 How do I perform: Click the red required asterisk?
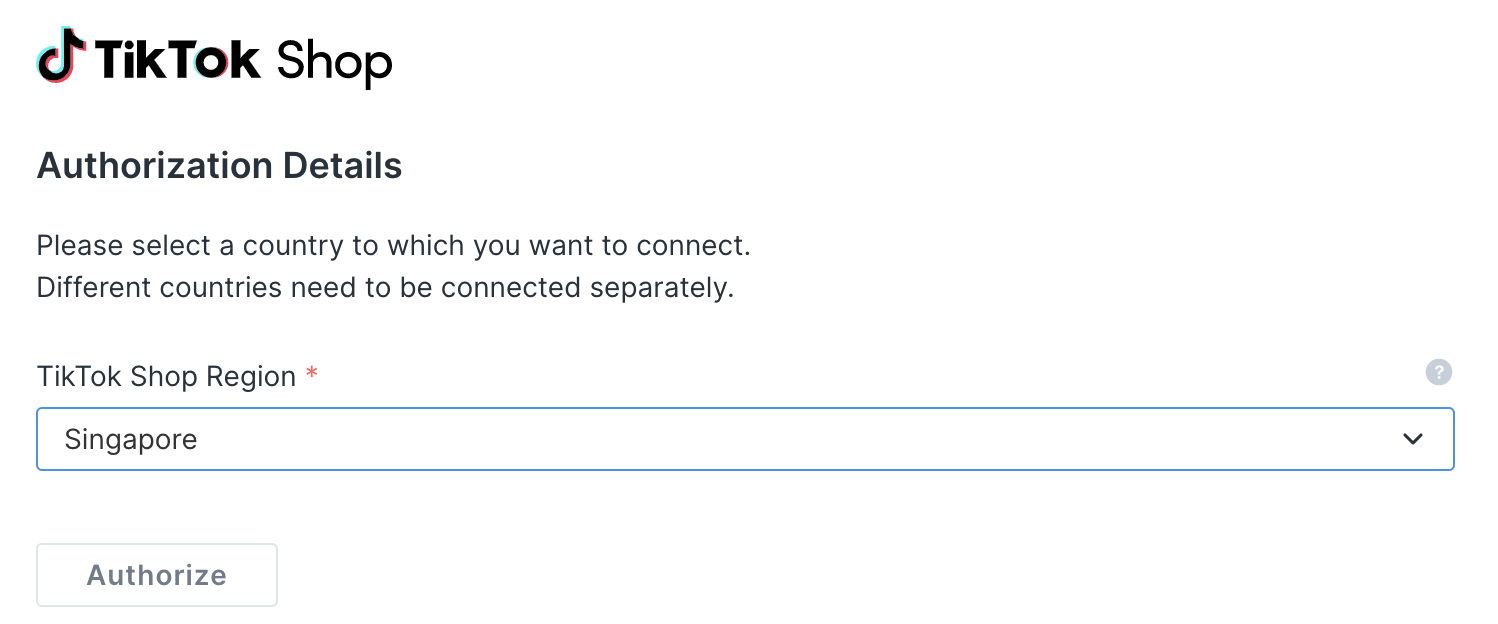(312, 374)
